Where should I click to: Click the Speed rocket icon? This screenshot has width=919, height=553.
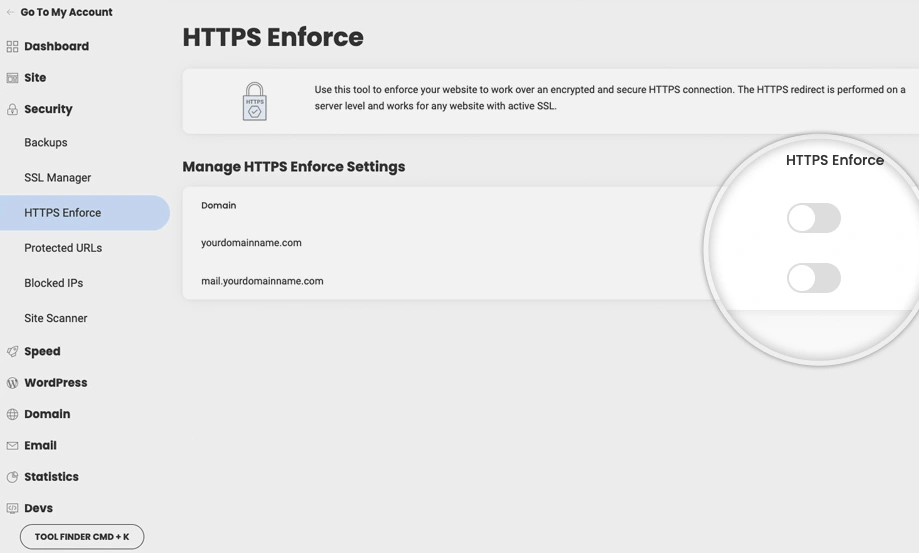click(12, 352)
